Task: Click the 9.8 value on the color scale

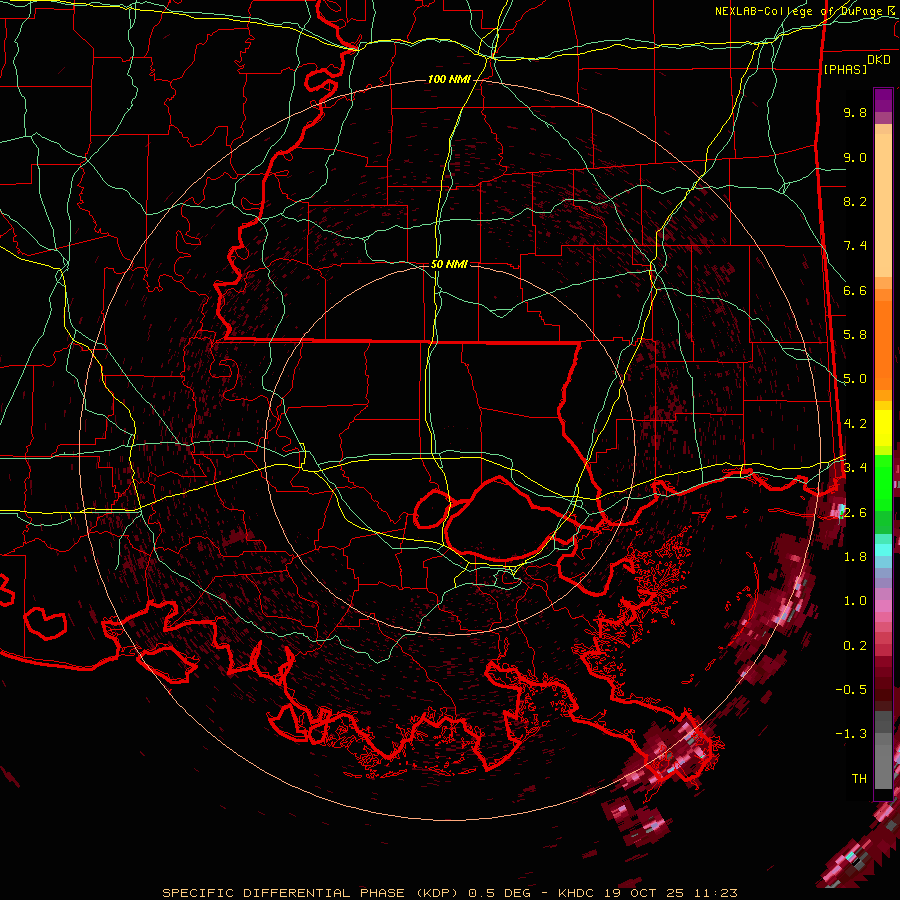Action: pyautogui.click(x=855, y=112)
